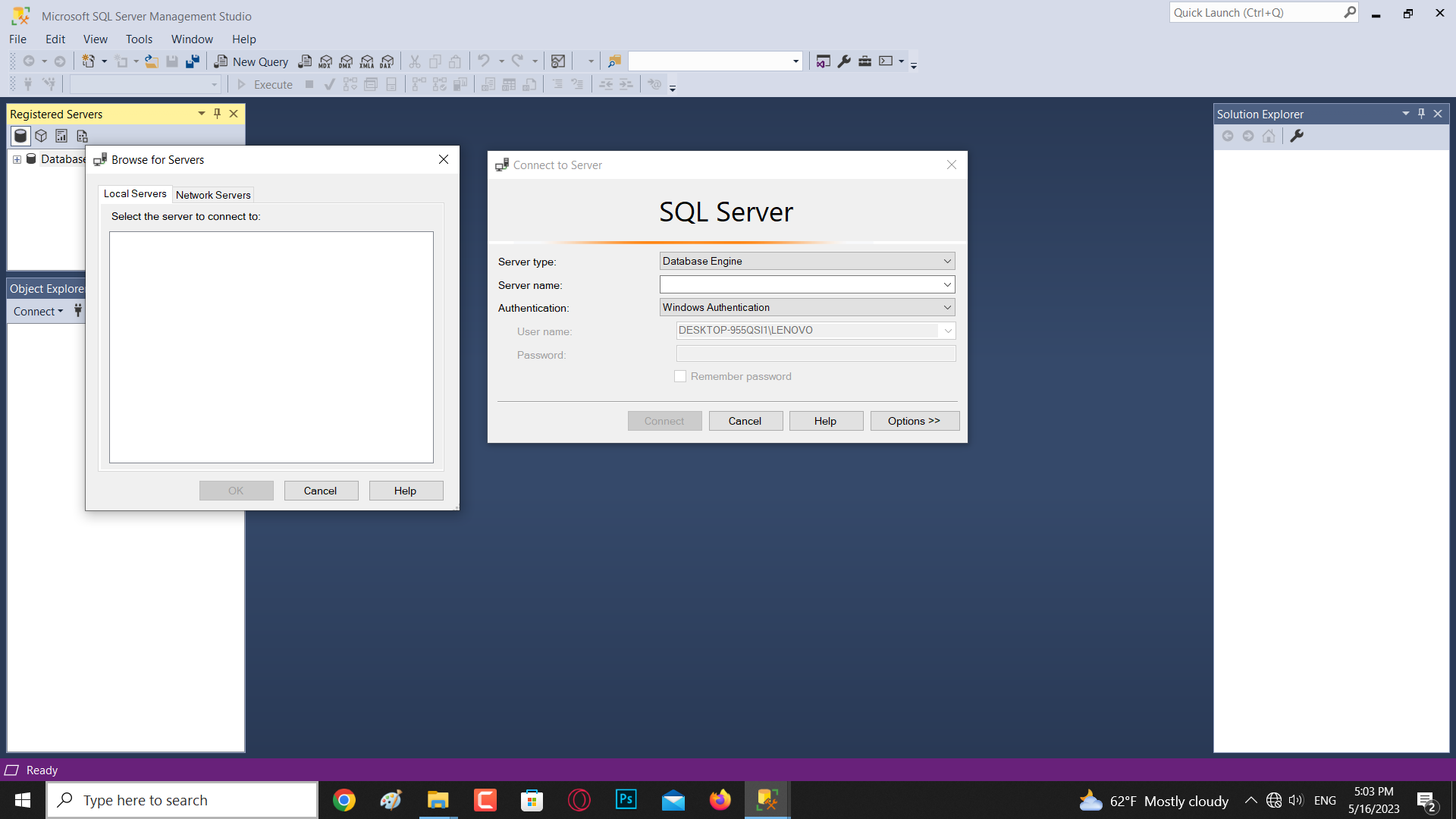Select Reporting Services icon in Registered Servers
This screenshot has width=1456, height=819.
click(x=61, y=136)
